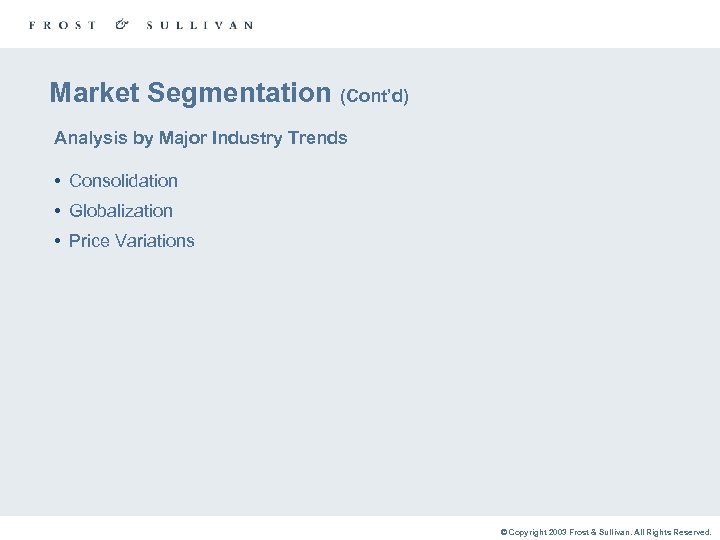
Task: Click the FROST word in the logo
Action: pyautogui.click(x=63, y=25)
